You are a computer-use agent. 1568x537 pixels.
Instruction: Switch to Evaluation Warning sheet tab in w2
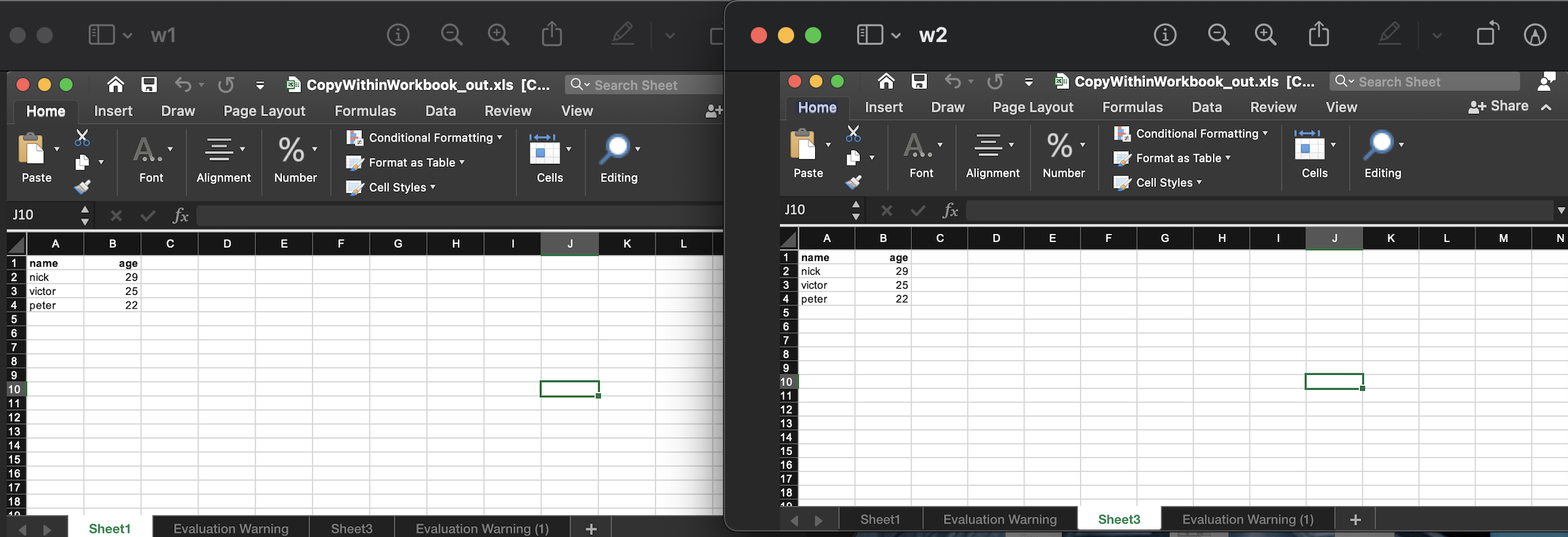(x=999, y=519)
